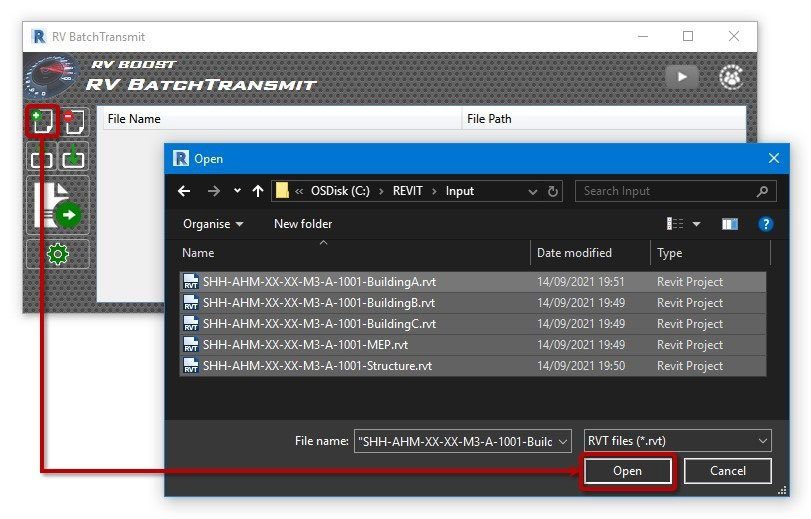
Task: Click the File Name column in RV BatchTransmit
Action: [280, 119]
